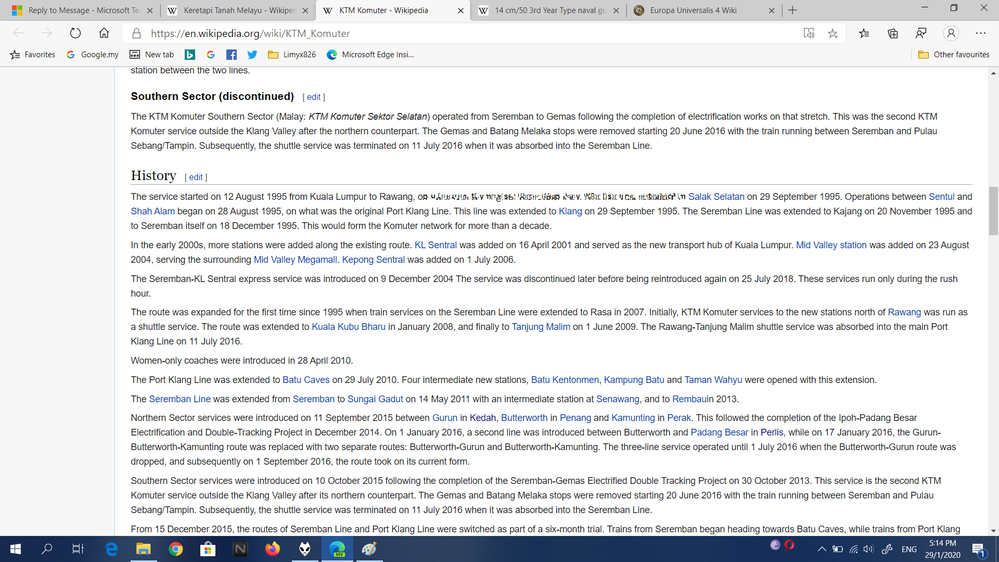Switch to Keretapi Tanah Melayu tab
The width and height of the screenshot is (999, 562).
(x=236, y=10)
